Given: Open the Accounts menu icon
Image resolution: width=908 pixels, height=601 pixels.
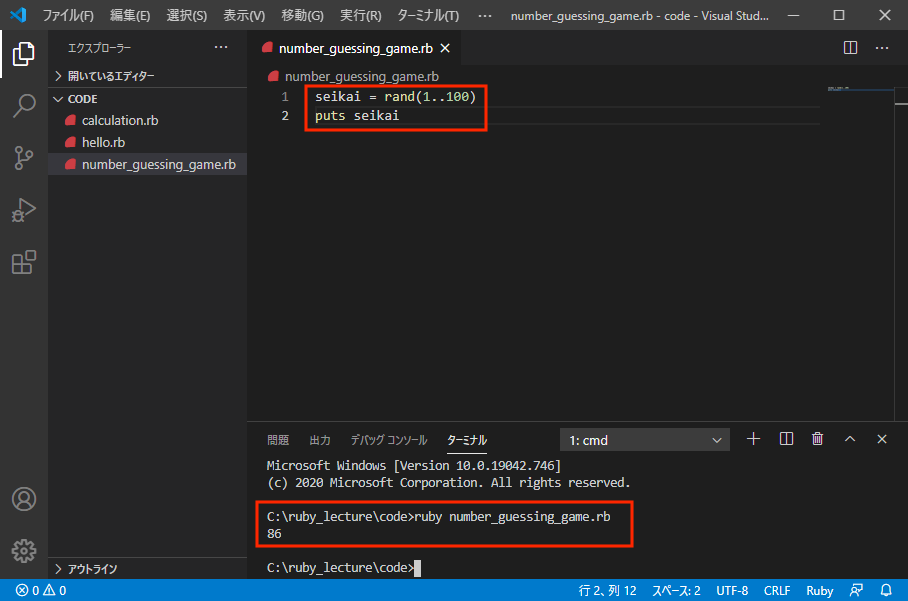Looking at the screenshot, I should (24, 499).
